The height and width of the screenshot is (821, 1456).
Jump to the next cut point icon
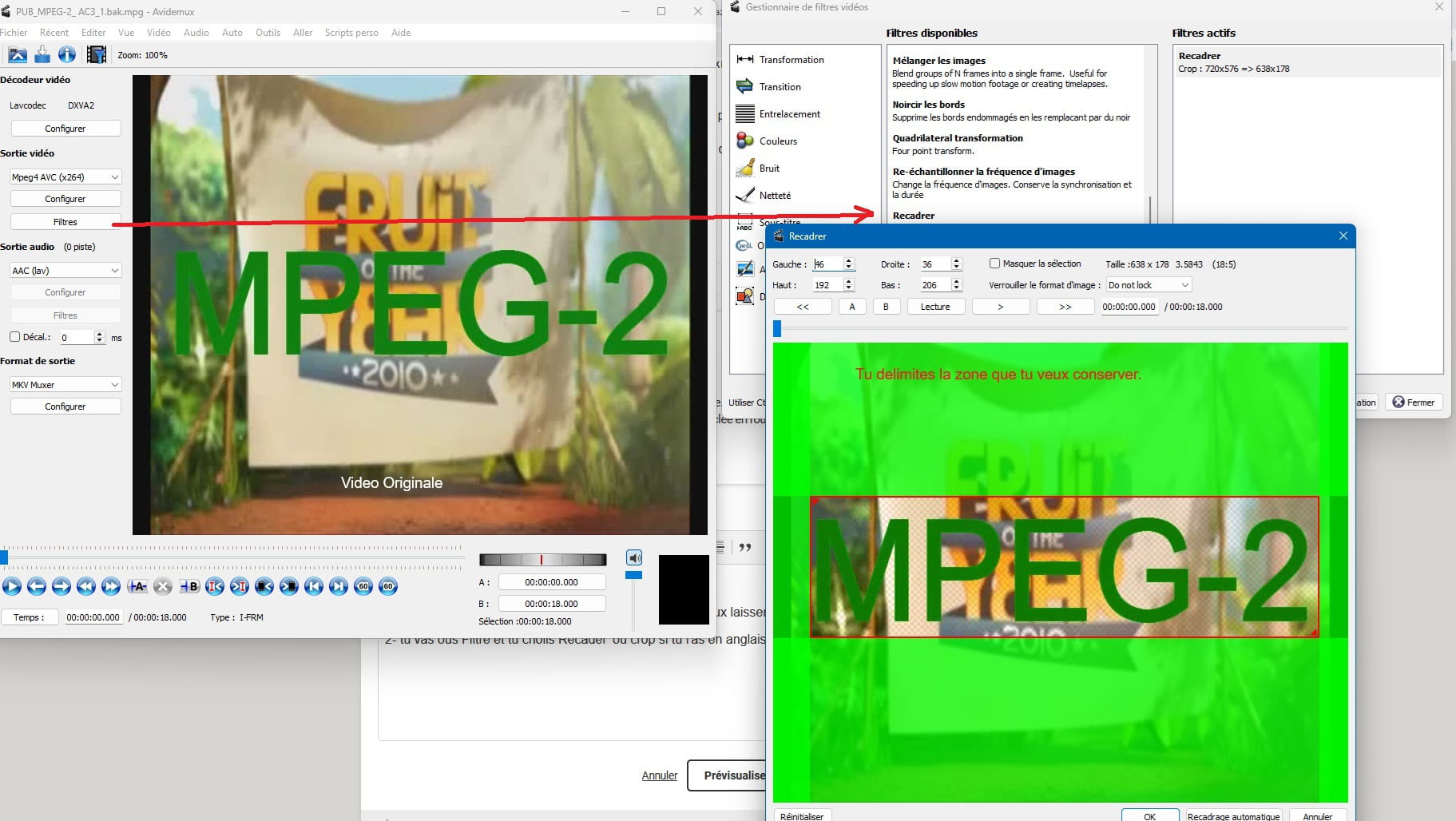tap(239, 586)
